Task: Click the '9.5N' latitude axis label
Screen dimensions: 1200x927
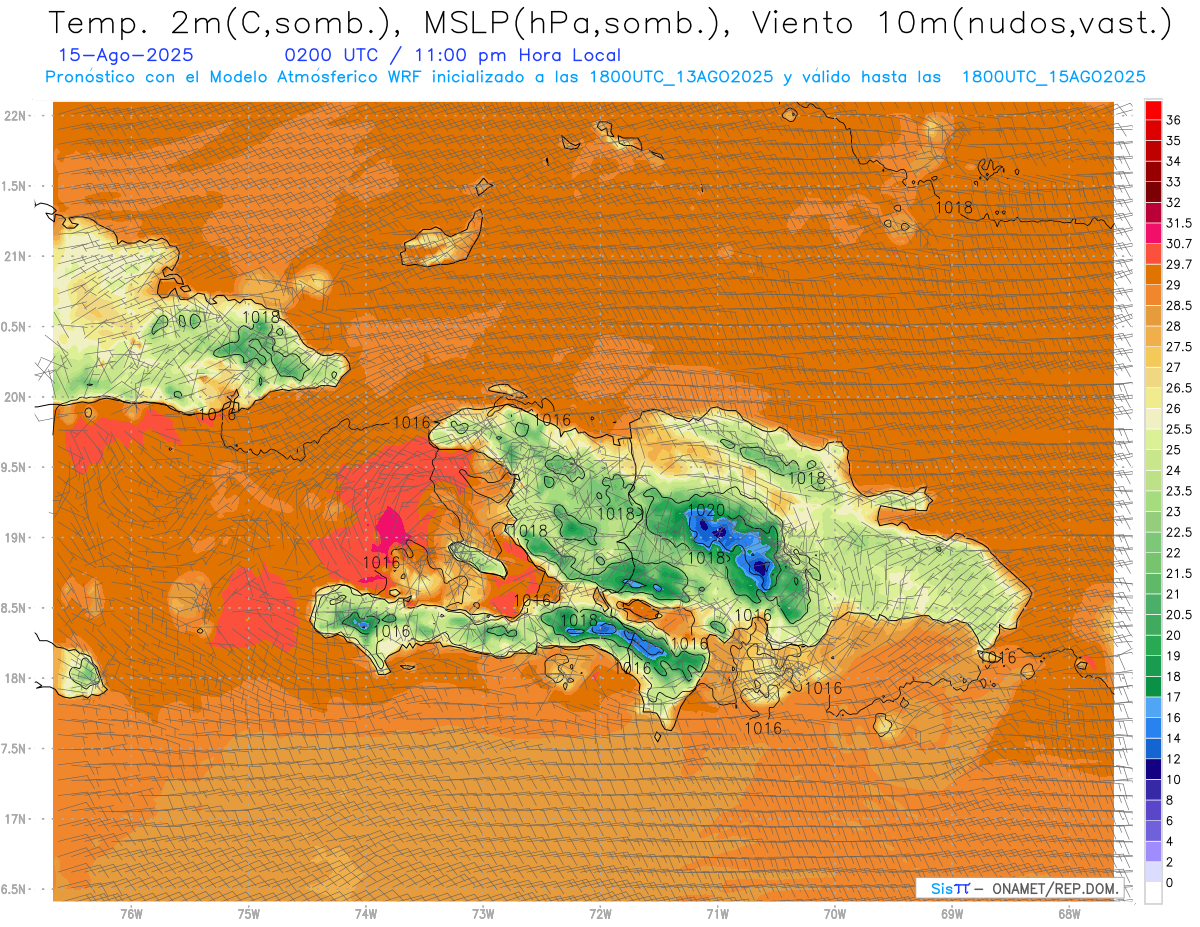Action: [15, 468]
